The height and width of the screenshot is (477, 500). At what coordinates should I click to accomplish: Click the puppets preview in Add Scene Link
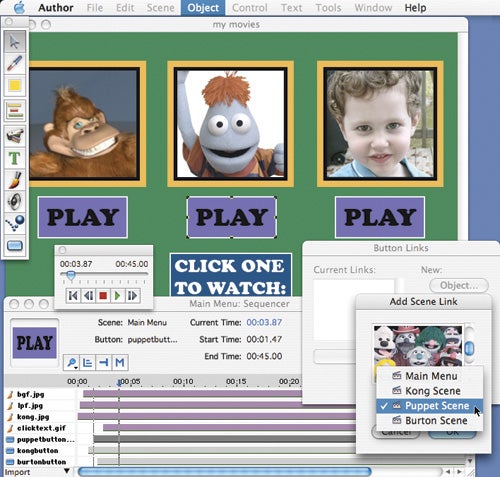(x=418, y=345)
